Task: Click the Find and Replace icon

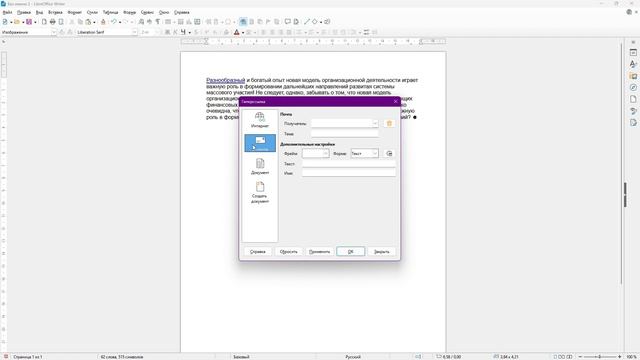Action: [141, 22]
